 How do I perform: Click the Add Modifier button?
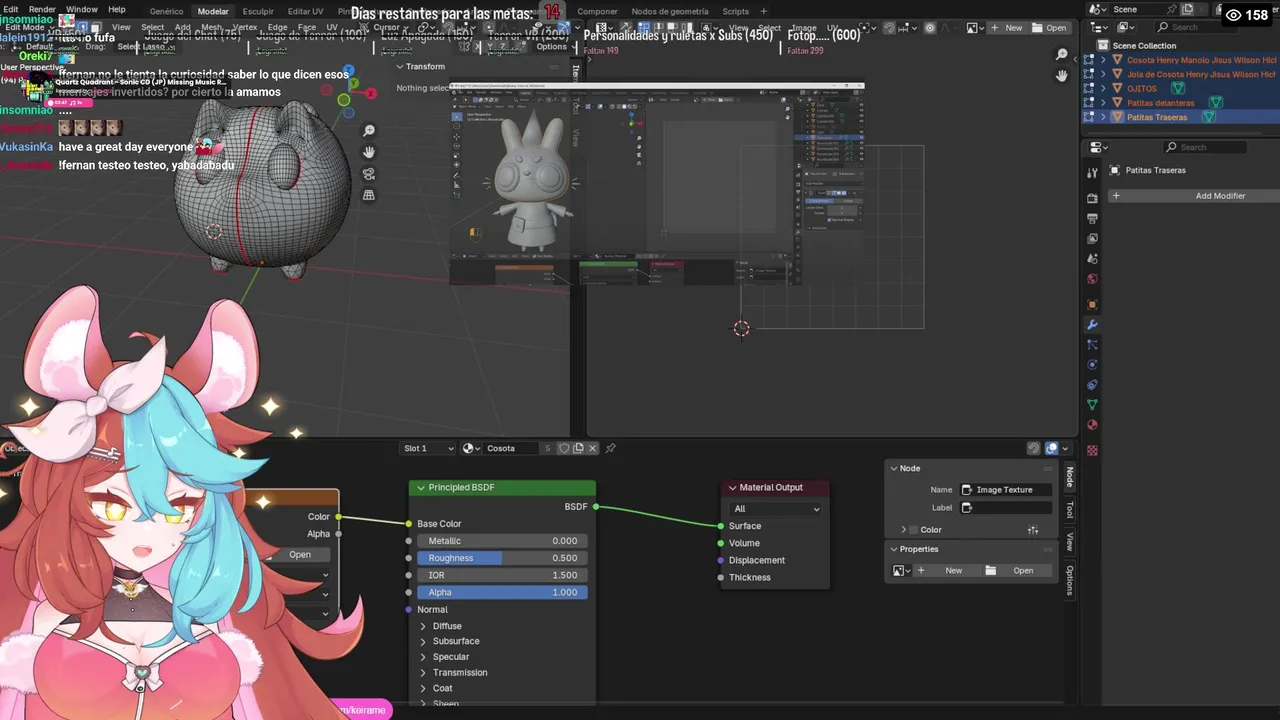click(1195, 196)
